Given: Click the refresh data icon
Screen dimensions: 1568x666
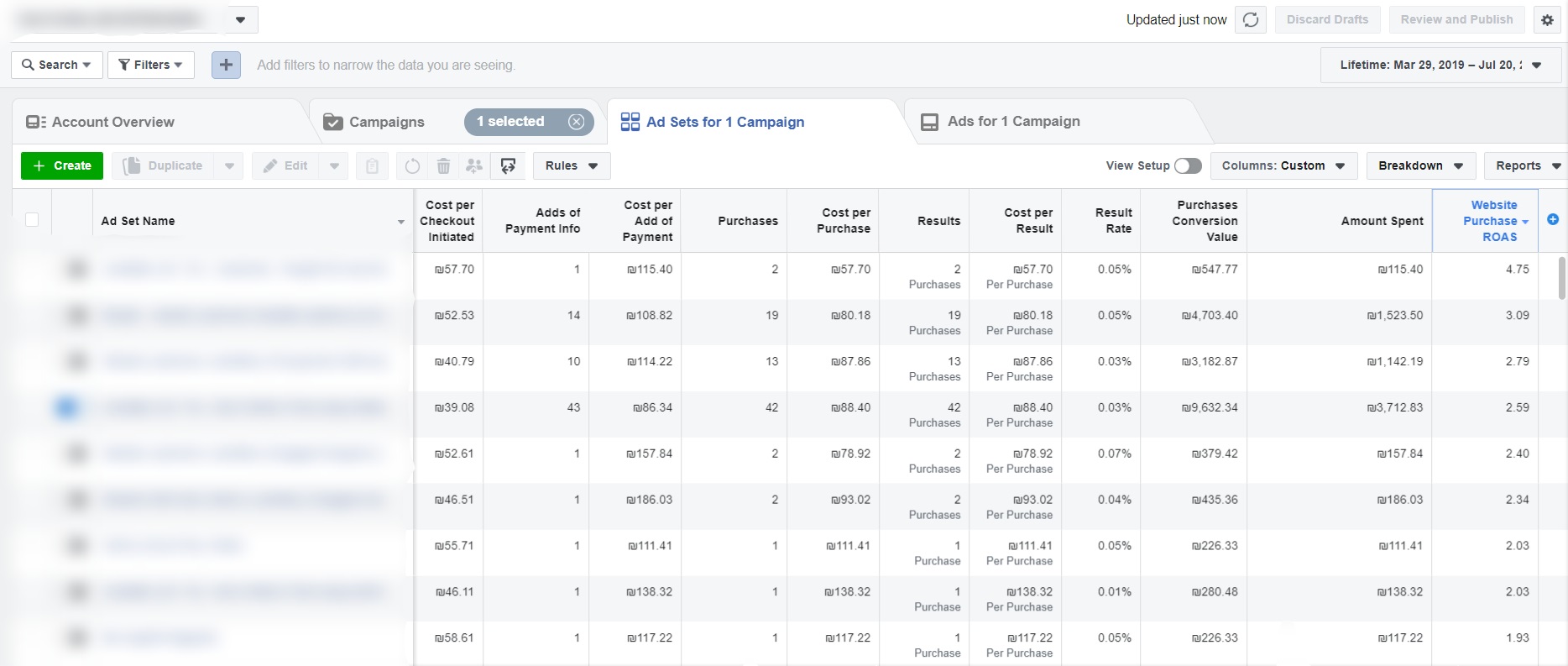Looking at the screenshot, I should [1251, 20].
